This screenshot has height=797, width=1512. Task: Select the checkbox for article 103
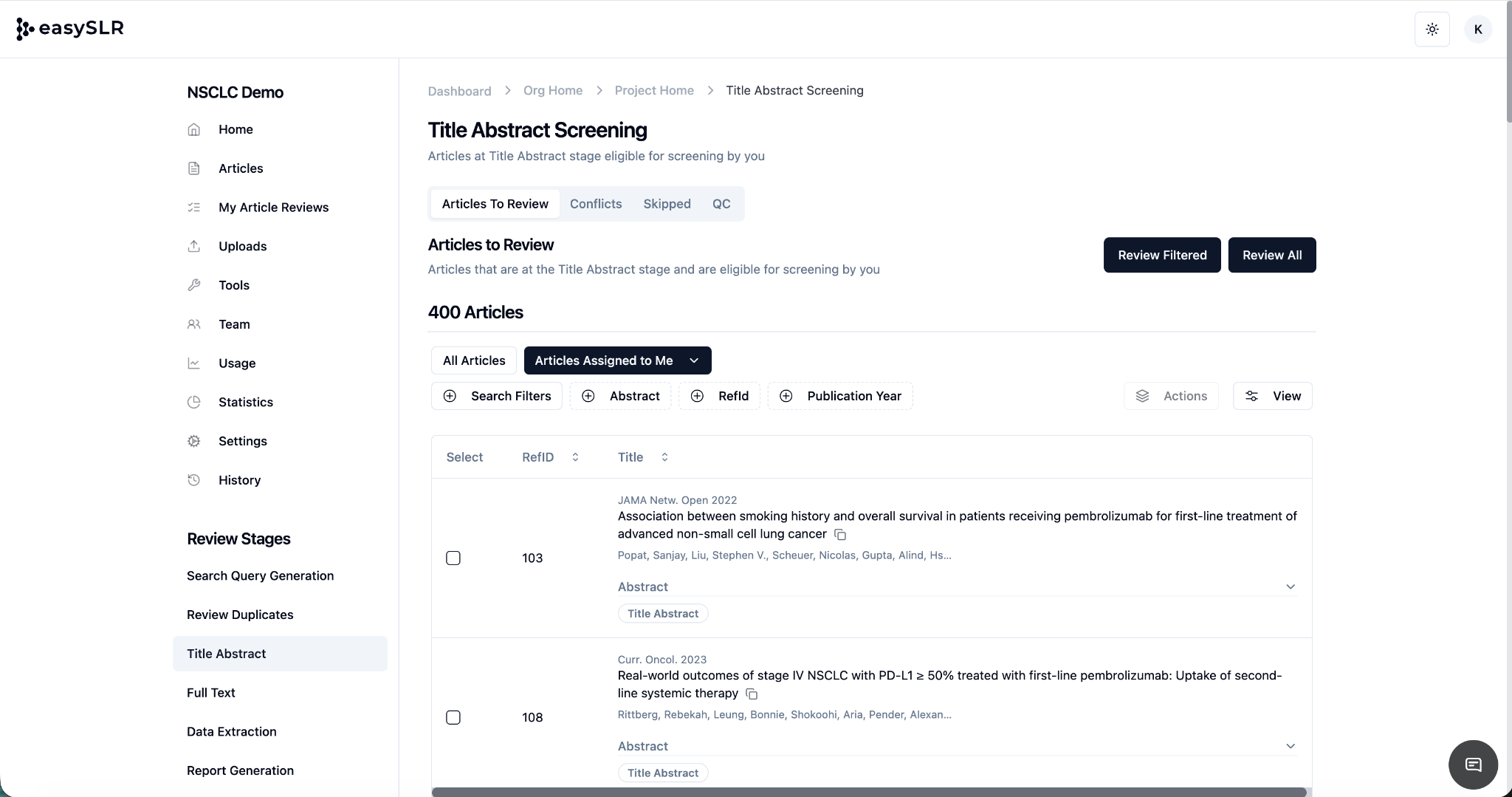(x=453, y=558)
